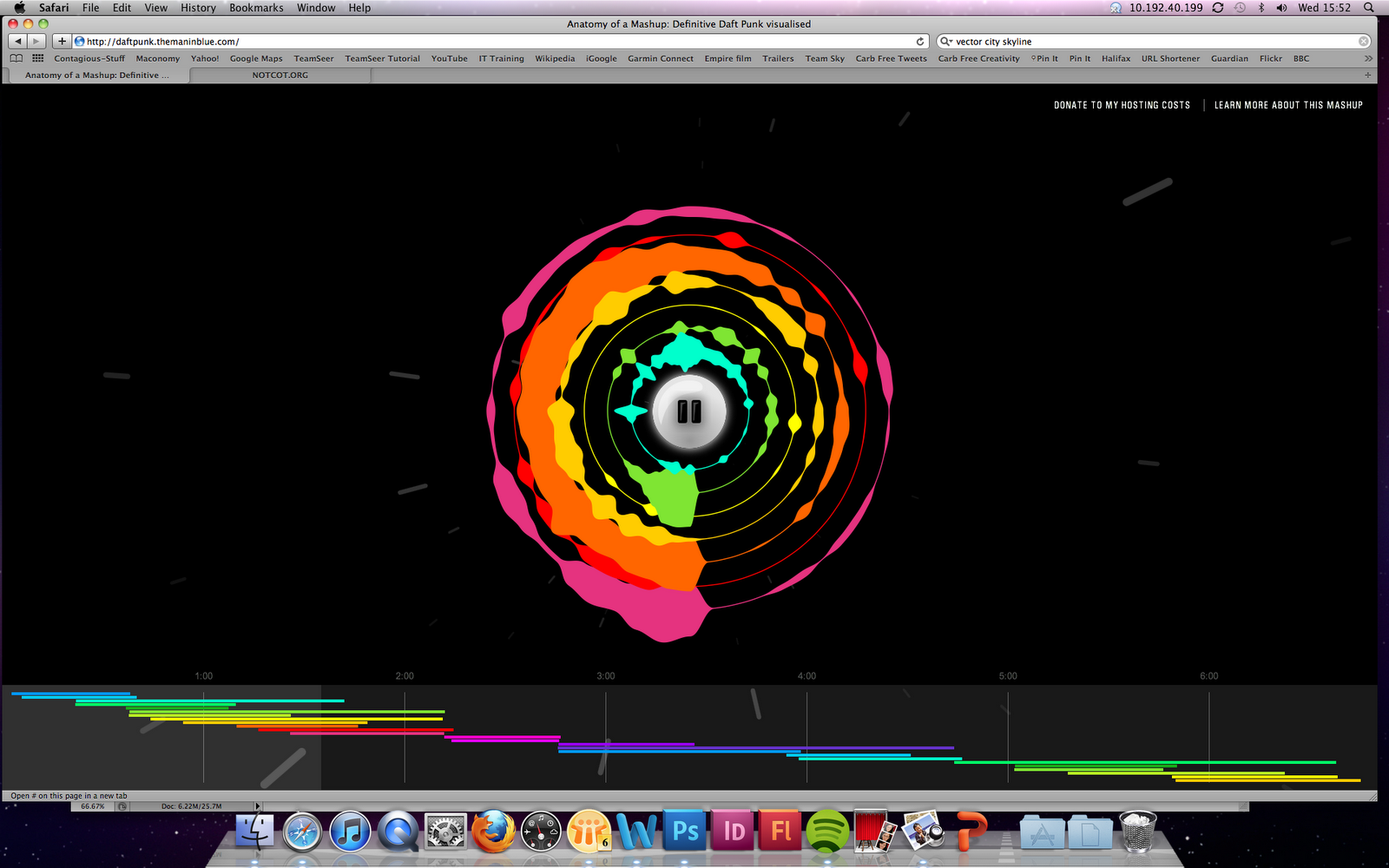
Task: Open the Empire film bookmark
Action: 727,58
